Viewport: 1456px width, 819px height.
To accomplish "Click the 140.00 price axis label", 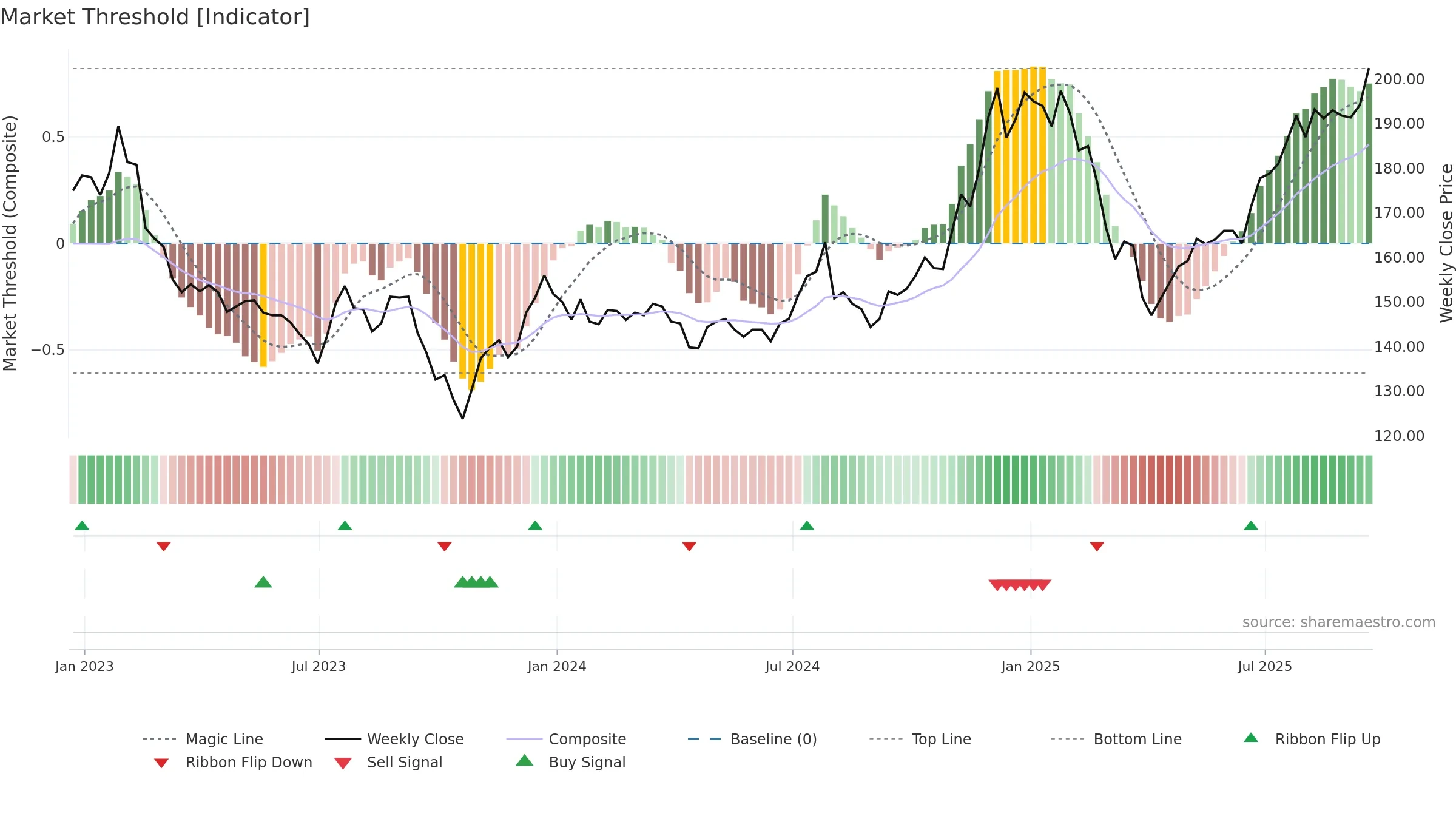I will (x=1400, y=347).
